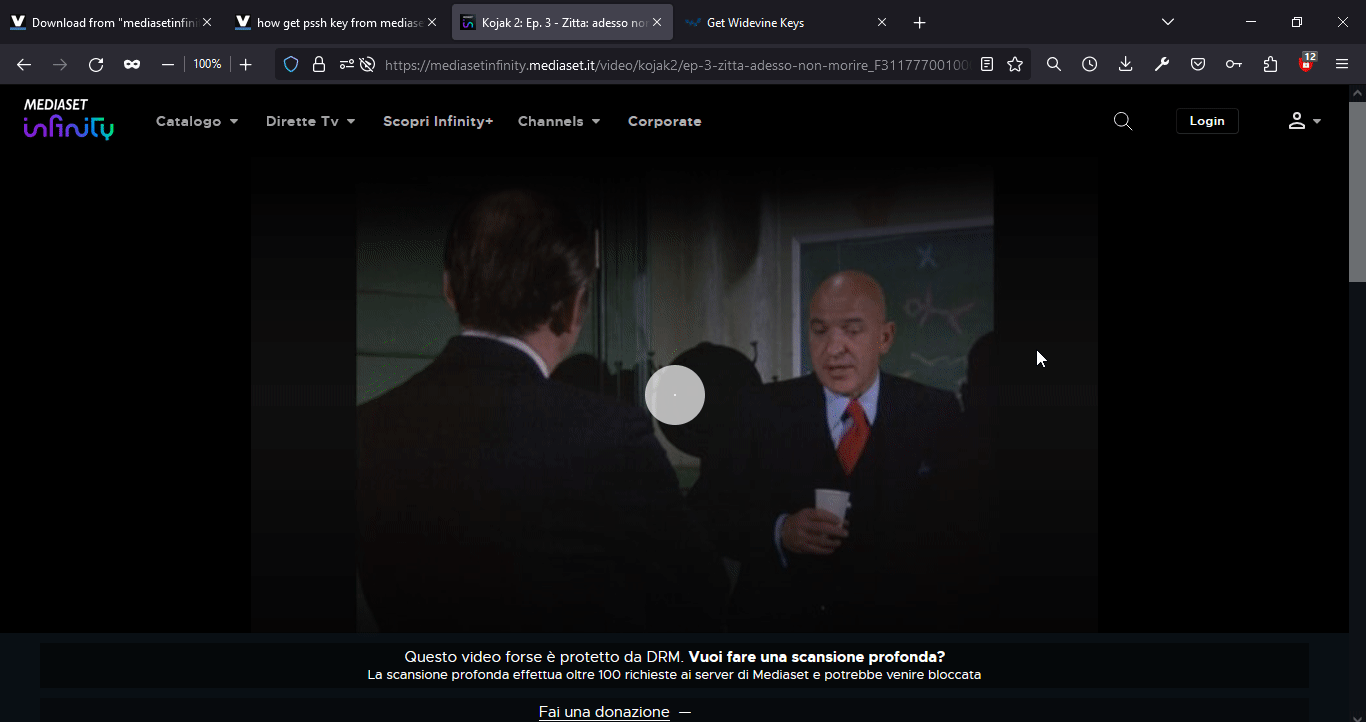Toggle reader view

pos(987,64)
